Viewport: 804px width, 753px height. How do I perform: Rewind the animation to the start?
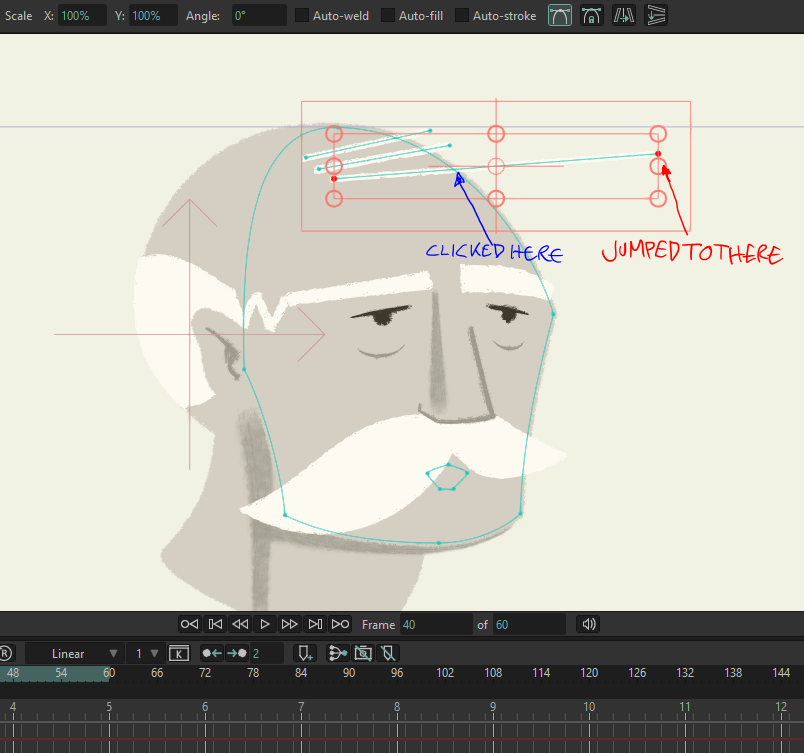pyautogui.click(x=189, y=624)
